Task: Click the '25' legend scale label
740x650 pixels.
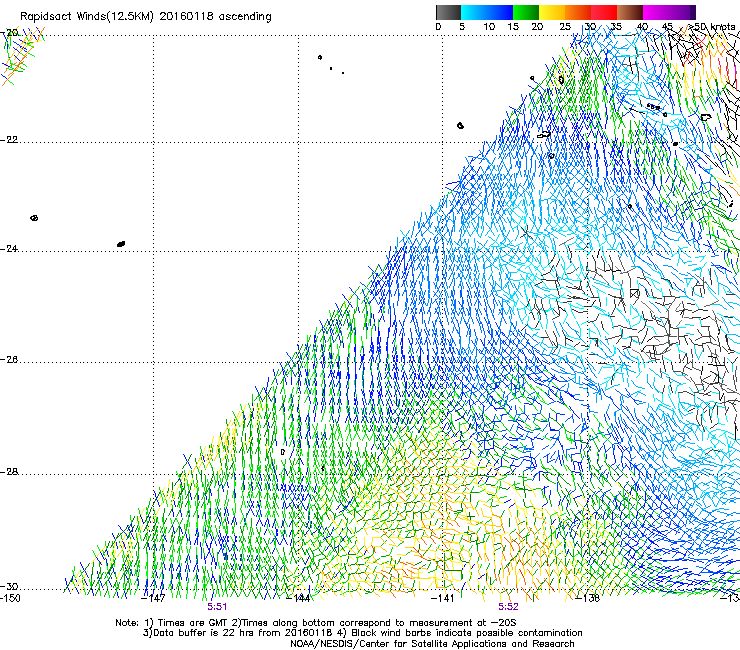Action: 565,27
